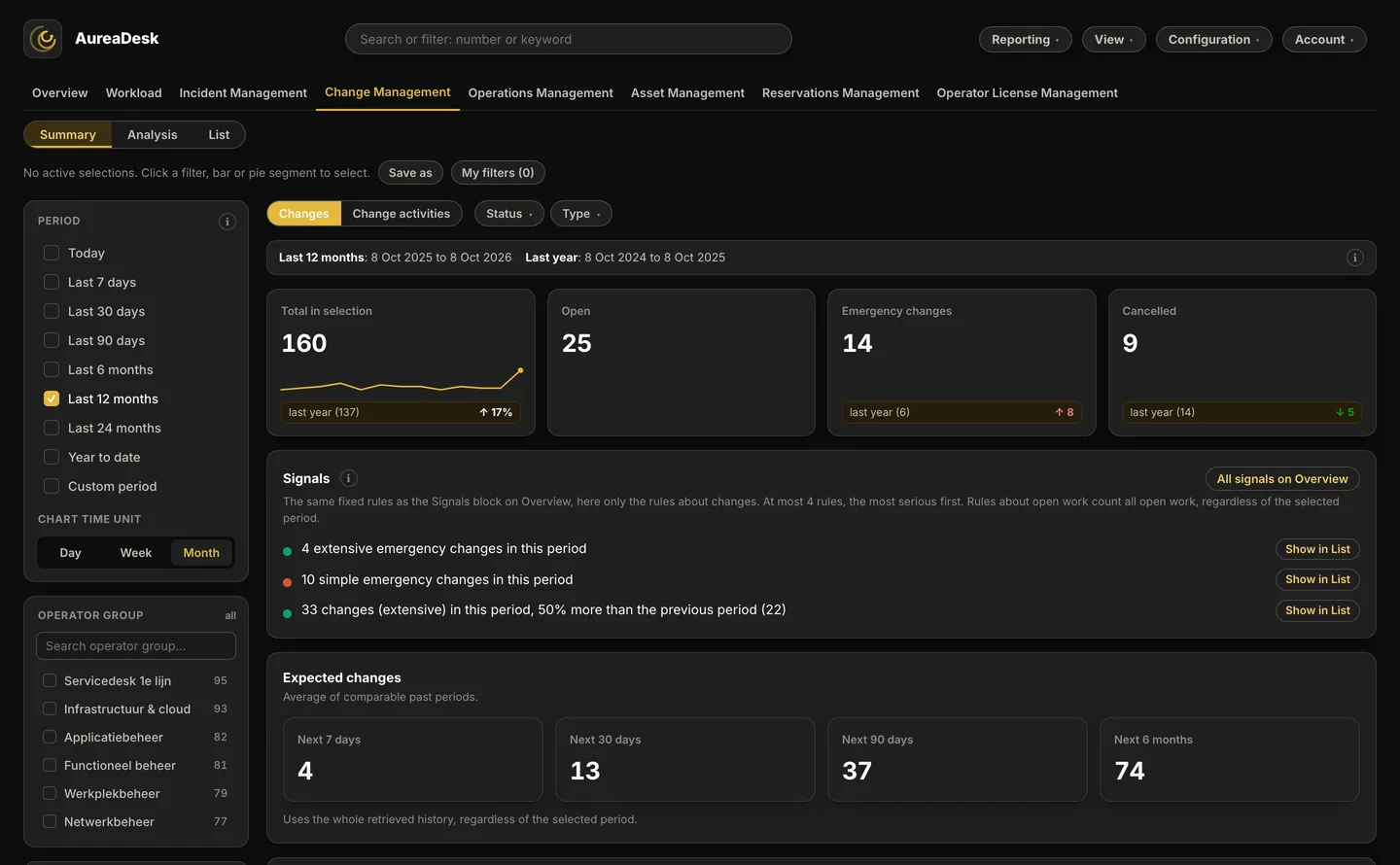Click the Save as button
Image resolution: width=1400 pixels, height=865 pixels.
[x=410, y=173]
